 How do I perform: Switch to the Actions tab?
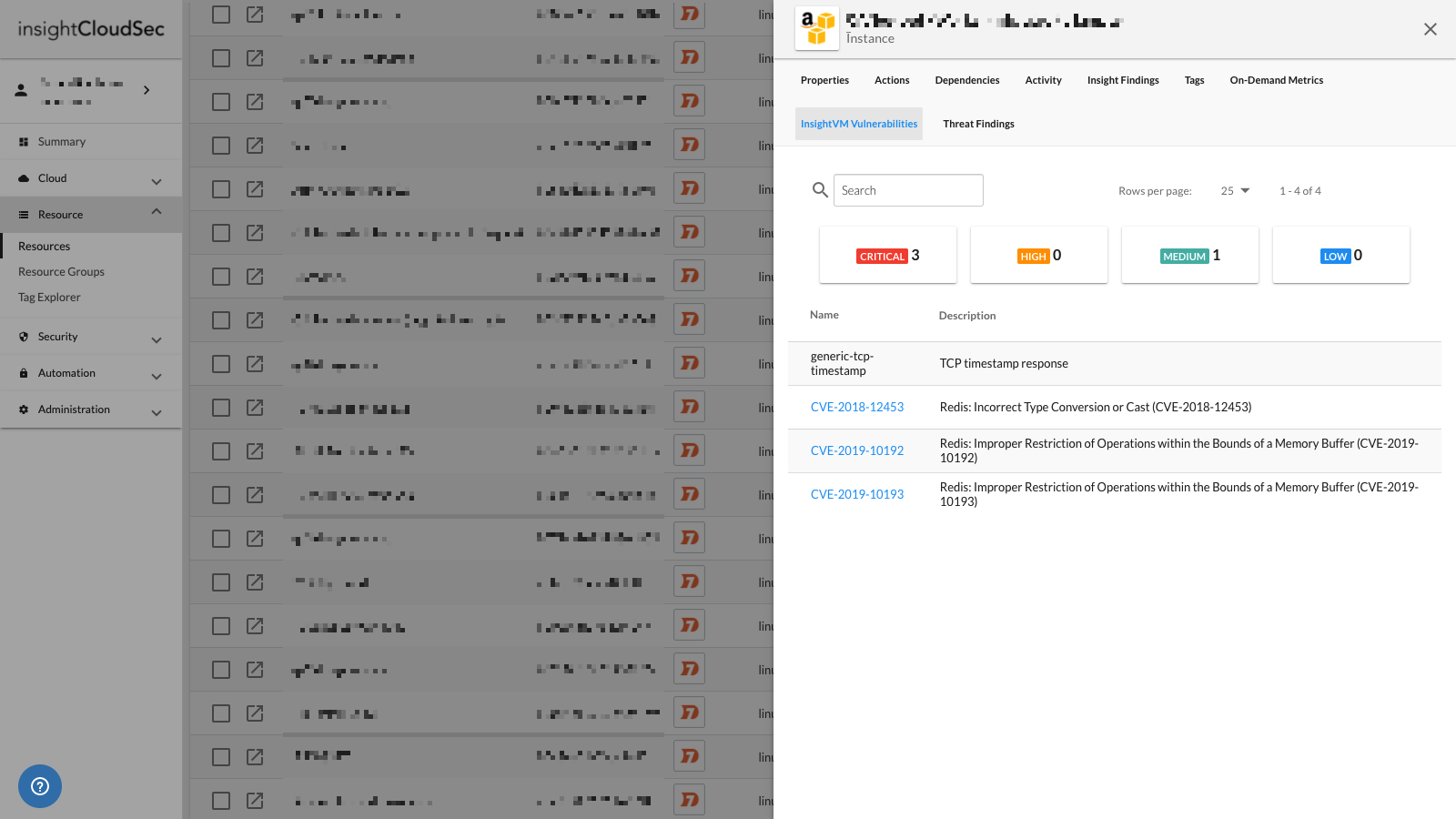click(x=892, y=80)
